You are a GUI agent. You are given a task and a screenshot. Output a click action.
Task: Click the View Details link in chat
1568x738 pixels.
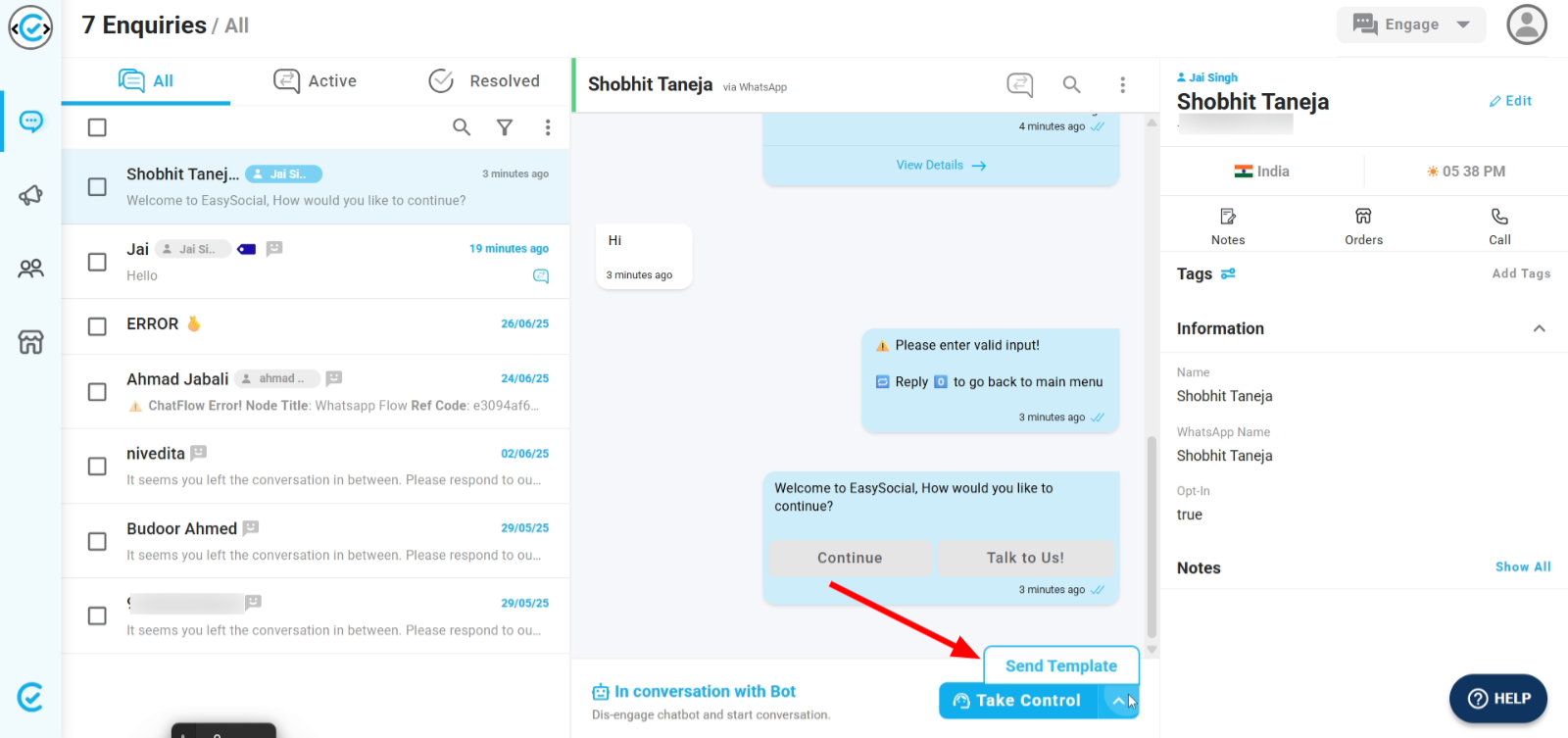[x=941, y=166]
